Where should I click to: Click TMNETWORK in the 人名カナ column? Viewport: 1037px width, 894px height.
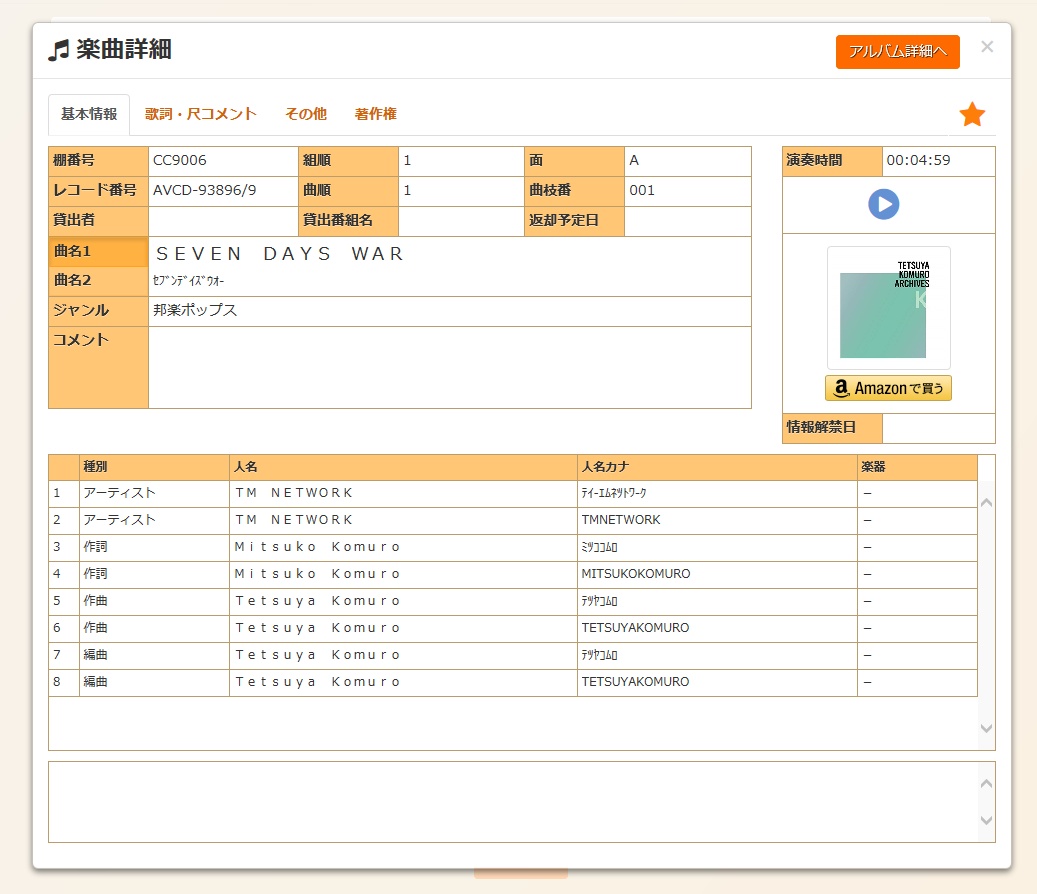point(621,520)
